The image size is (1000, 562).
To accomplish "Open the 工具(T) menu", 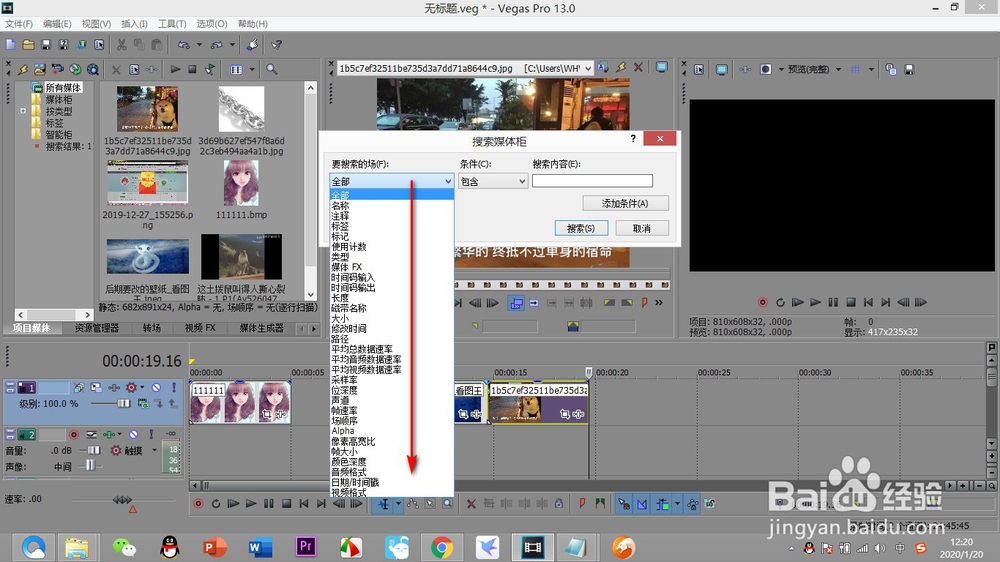I will (172, 24).
